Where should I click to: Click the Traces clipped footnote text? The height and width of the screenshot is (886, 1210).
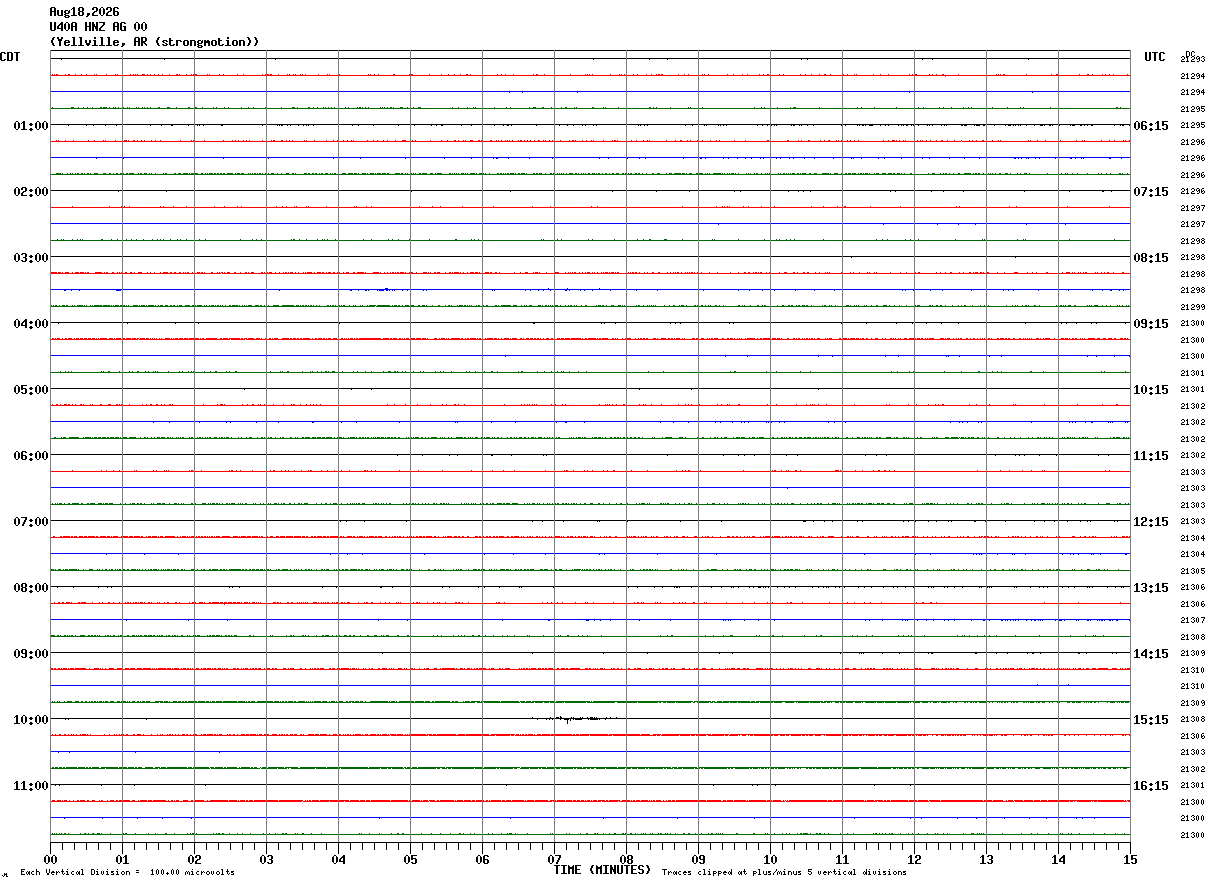(784, 873)
